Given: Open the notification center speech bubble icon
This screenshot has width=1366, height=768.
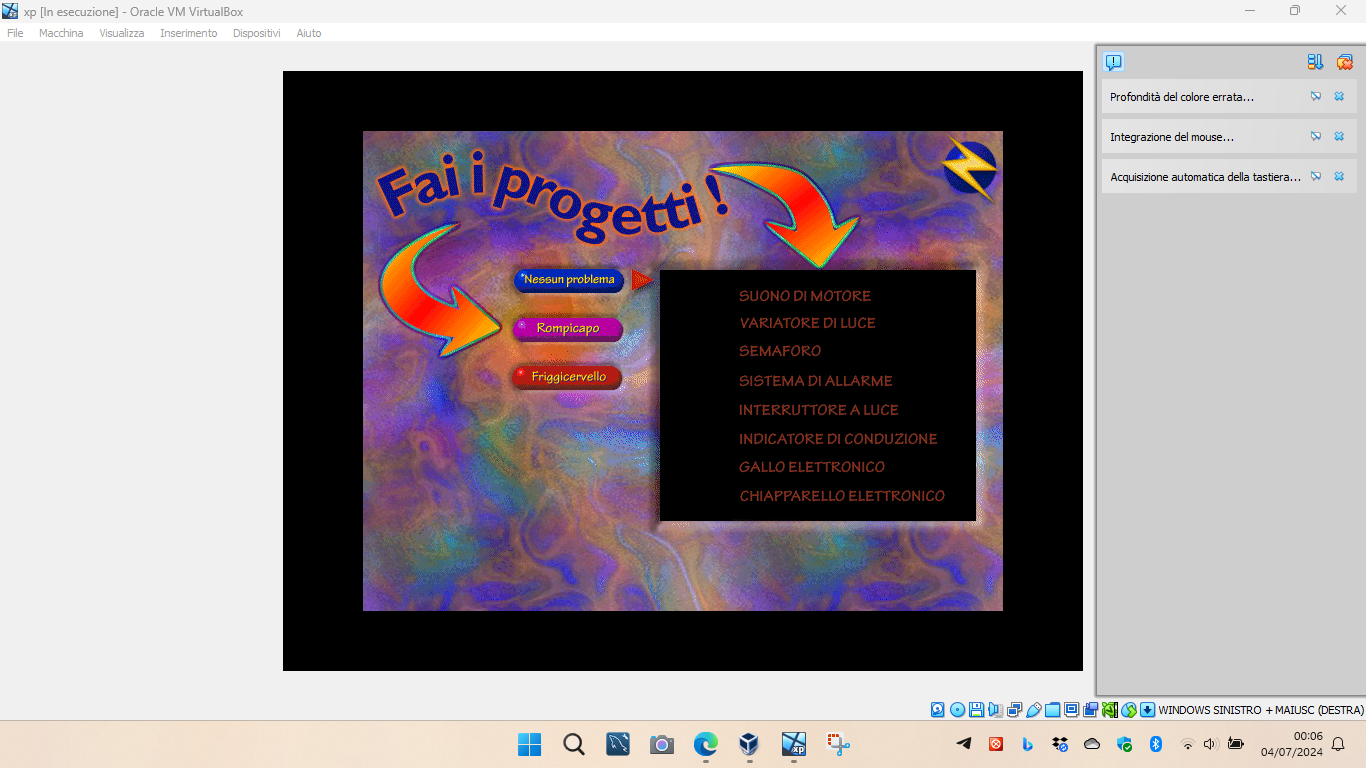Looking at the screenshot, I should [1113, 62].
